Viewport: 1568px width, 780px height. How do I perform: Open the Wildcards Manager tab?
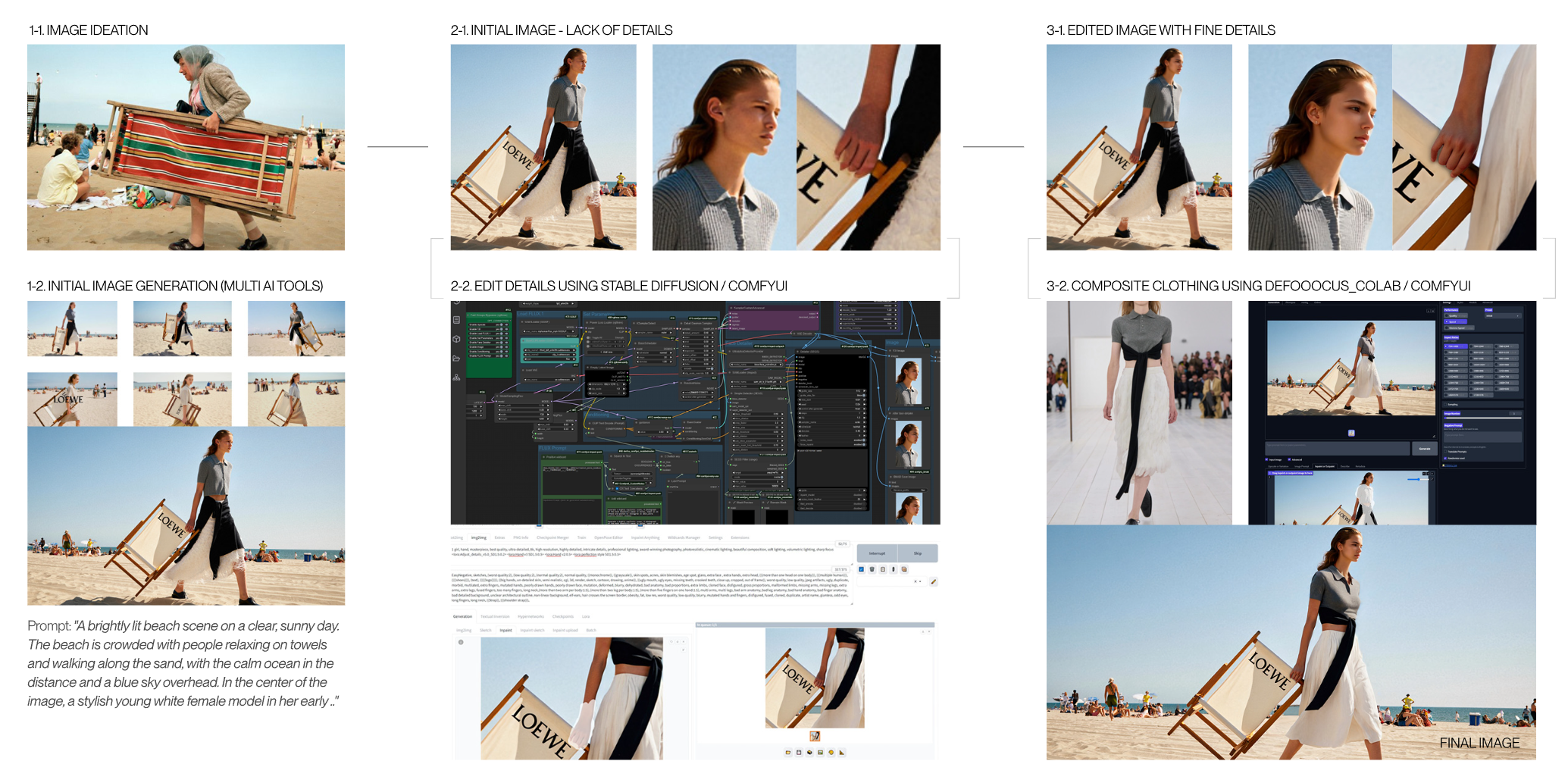tap(684, 537)
